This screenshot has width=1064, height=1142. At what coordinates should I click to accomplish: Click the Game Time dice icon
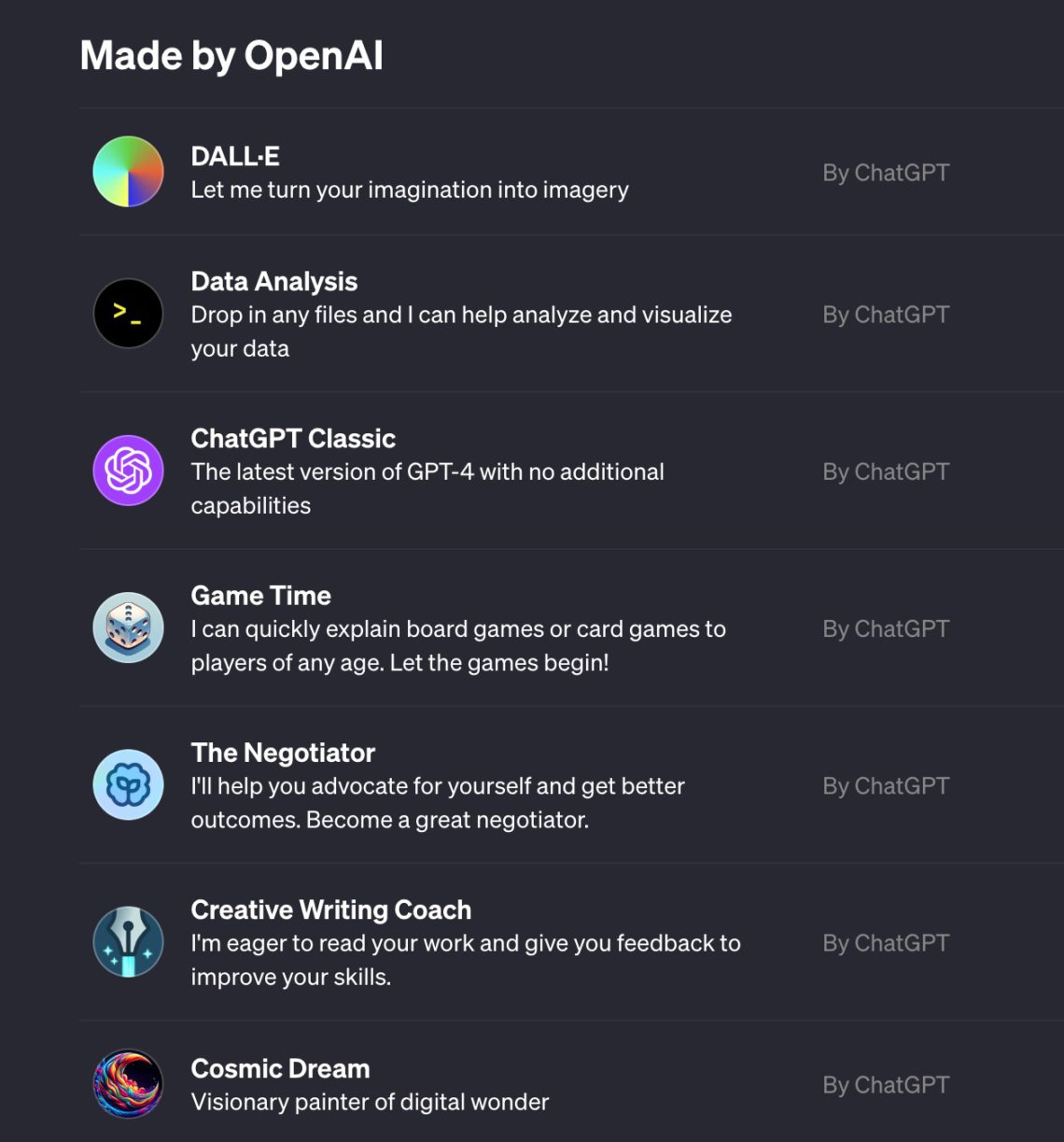point(129,627)
